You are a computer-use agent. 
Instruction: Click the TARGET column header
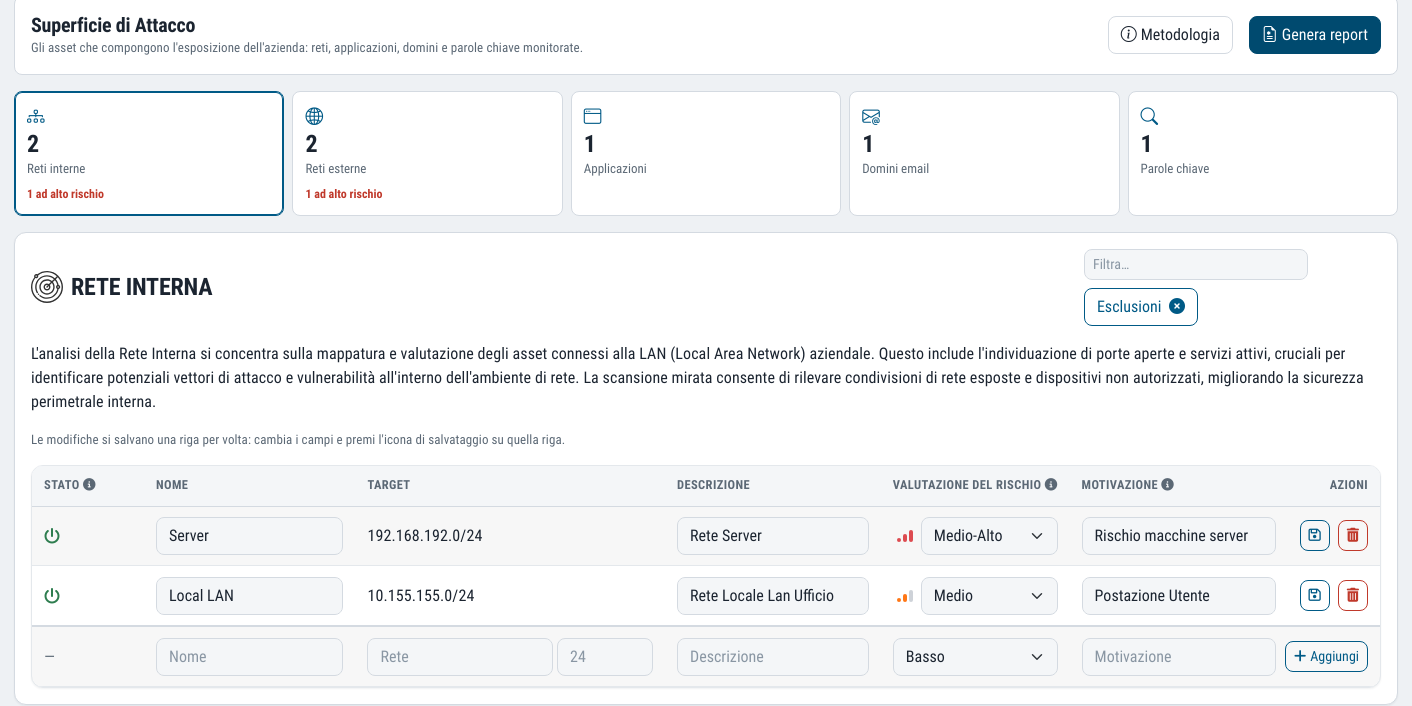[389, 485]
